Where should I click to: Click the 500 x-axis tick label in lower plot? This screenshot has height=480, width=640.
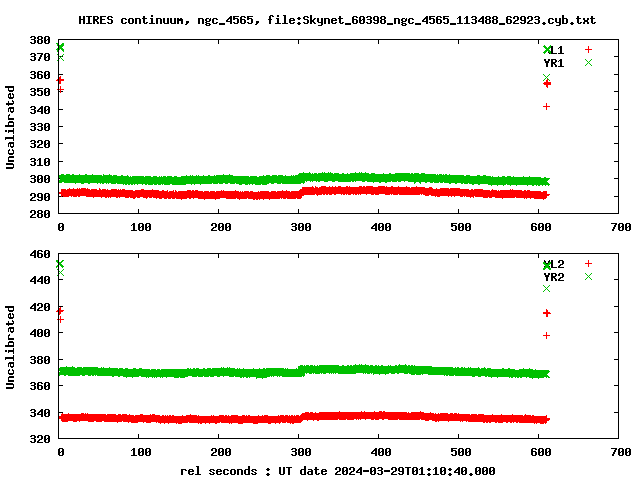point(461,452)
